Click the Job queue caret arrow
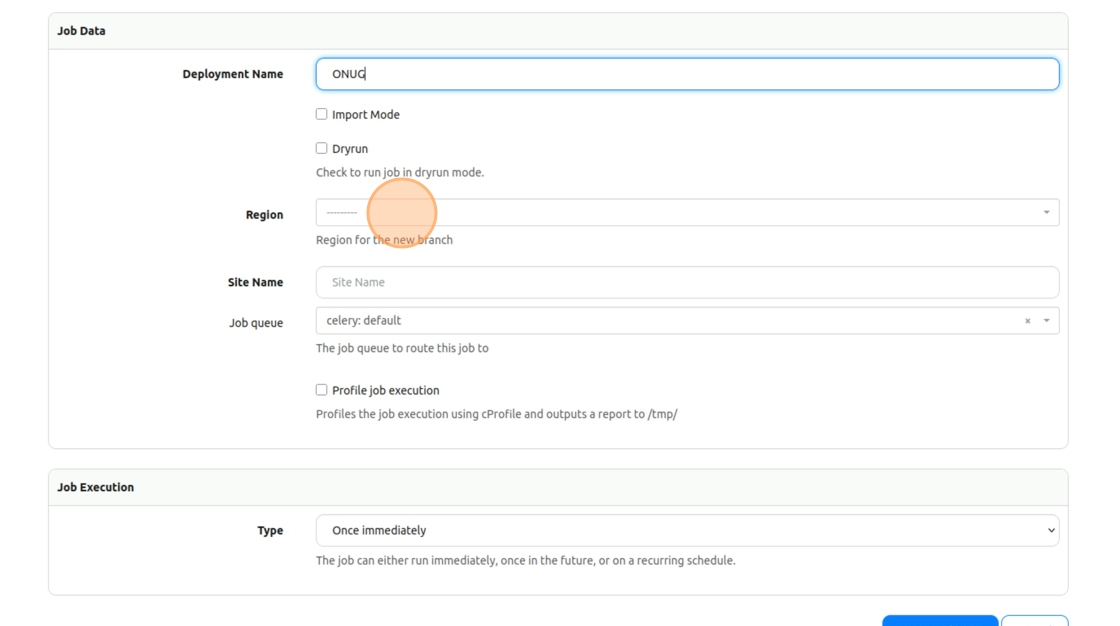The image size is (1120, 626). click(x=1047, y=321)
